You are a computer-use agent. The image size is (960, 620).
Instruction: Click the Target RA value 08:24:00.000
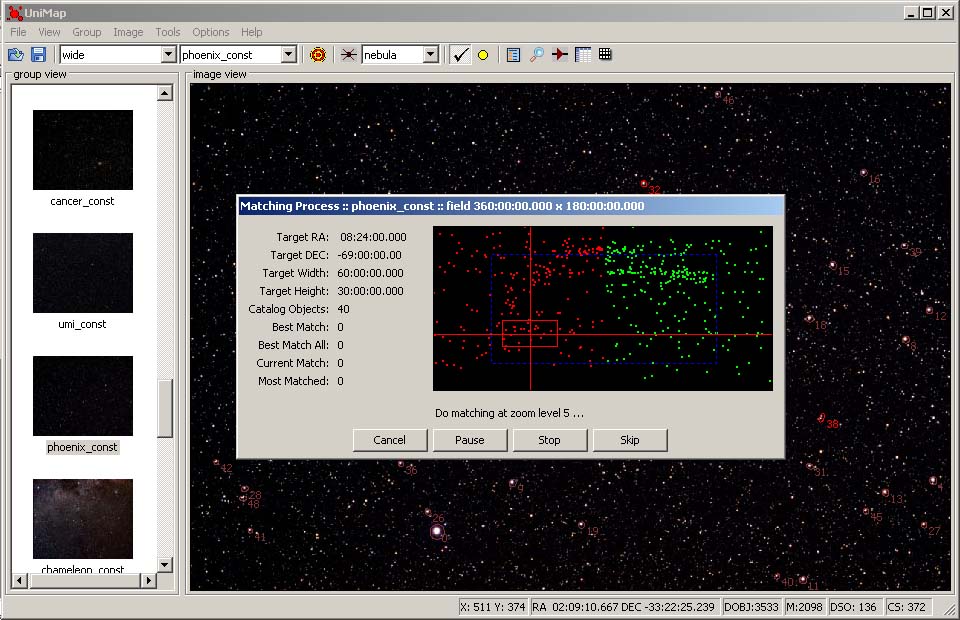(x=373, y=237)
